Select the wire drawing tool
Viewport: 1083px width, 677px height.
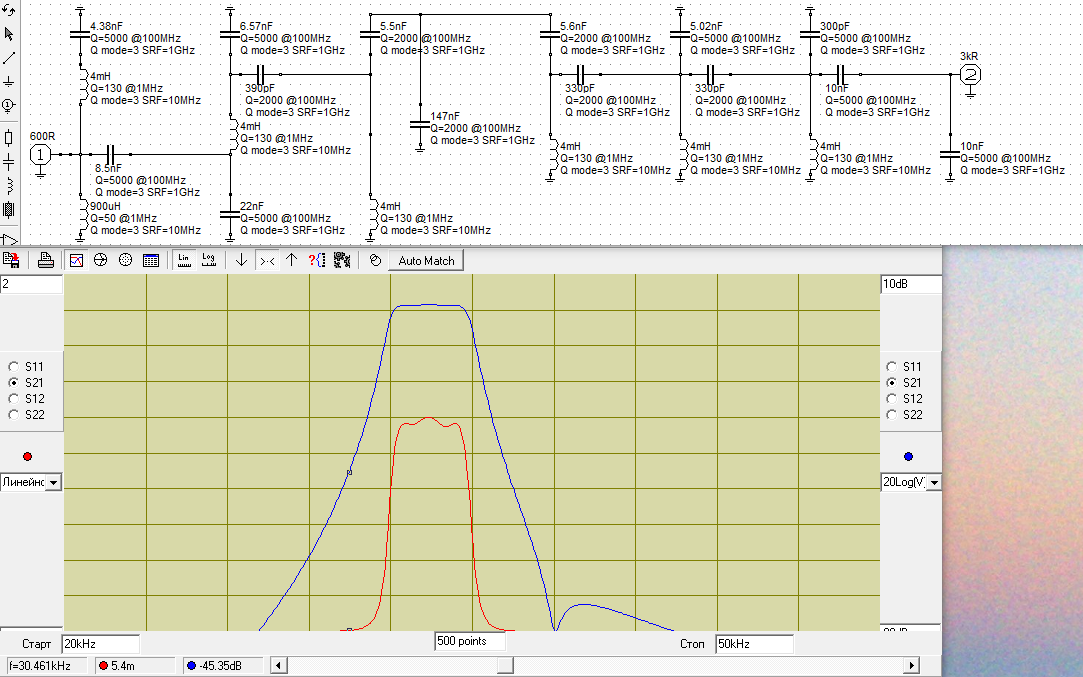coord(9,58)
